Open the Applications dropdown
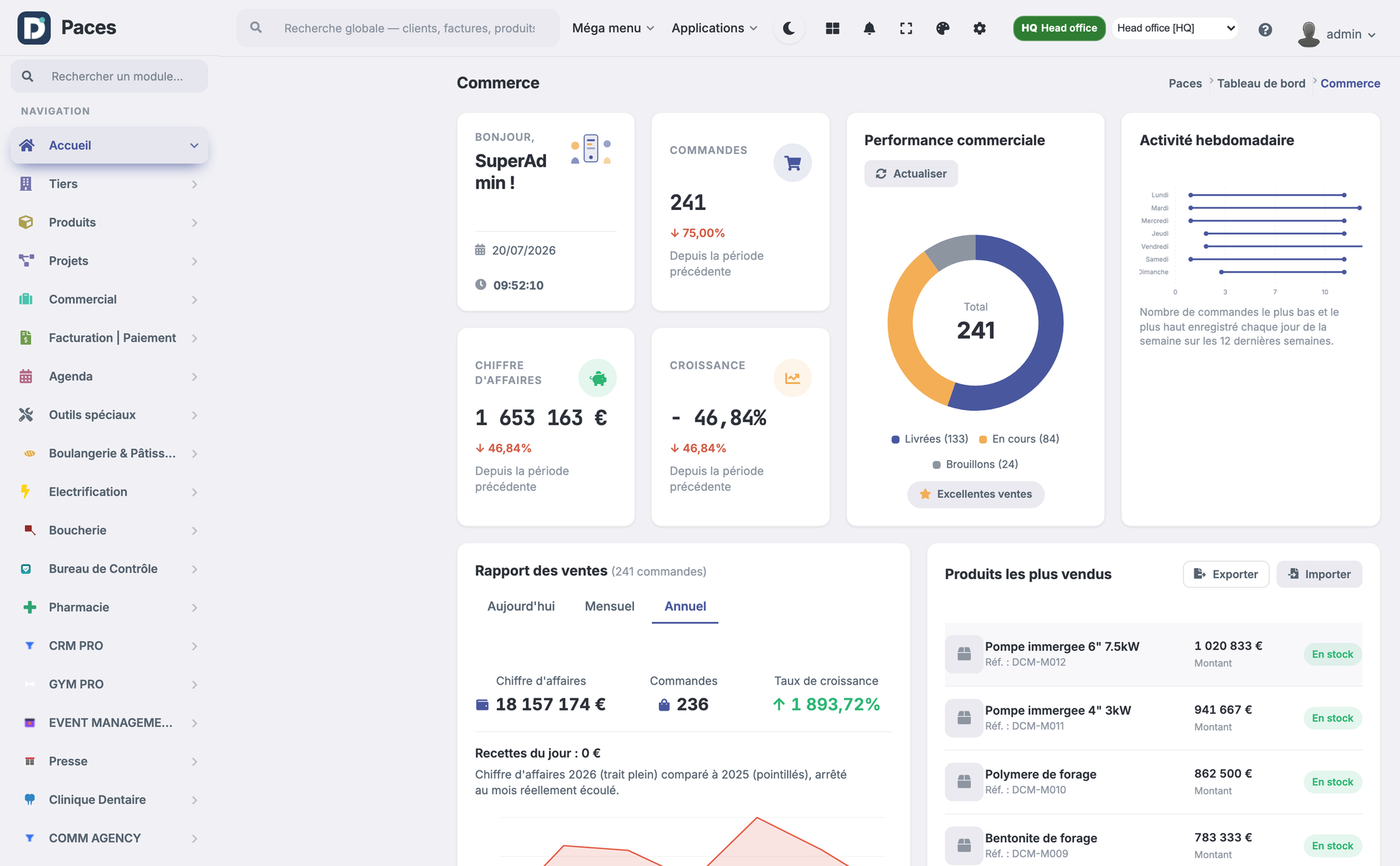Screen dimensions: 1400x866 click(x=714, y=28)
